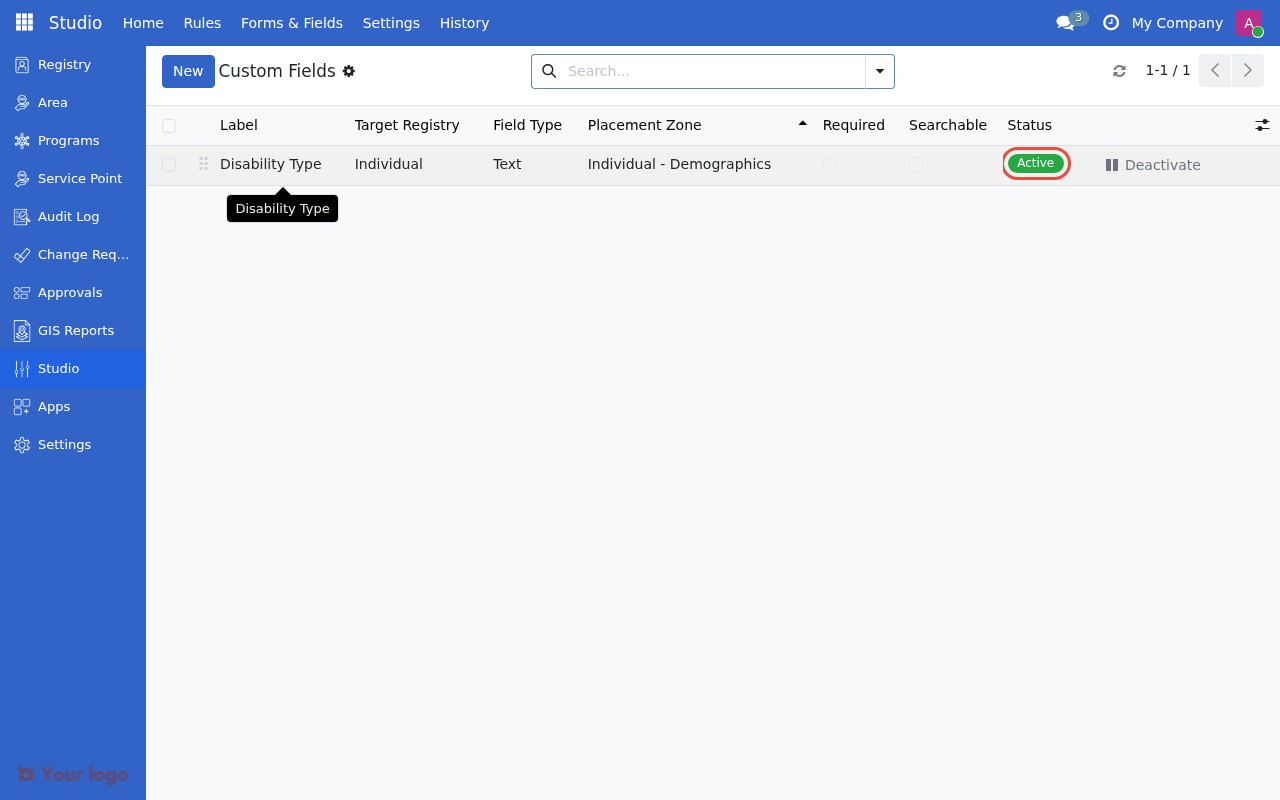Open the History menu item
The height and width of the screenshot is (800, 1280).
coord(464,22)
